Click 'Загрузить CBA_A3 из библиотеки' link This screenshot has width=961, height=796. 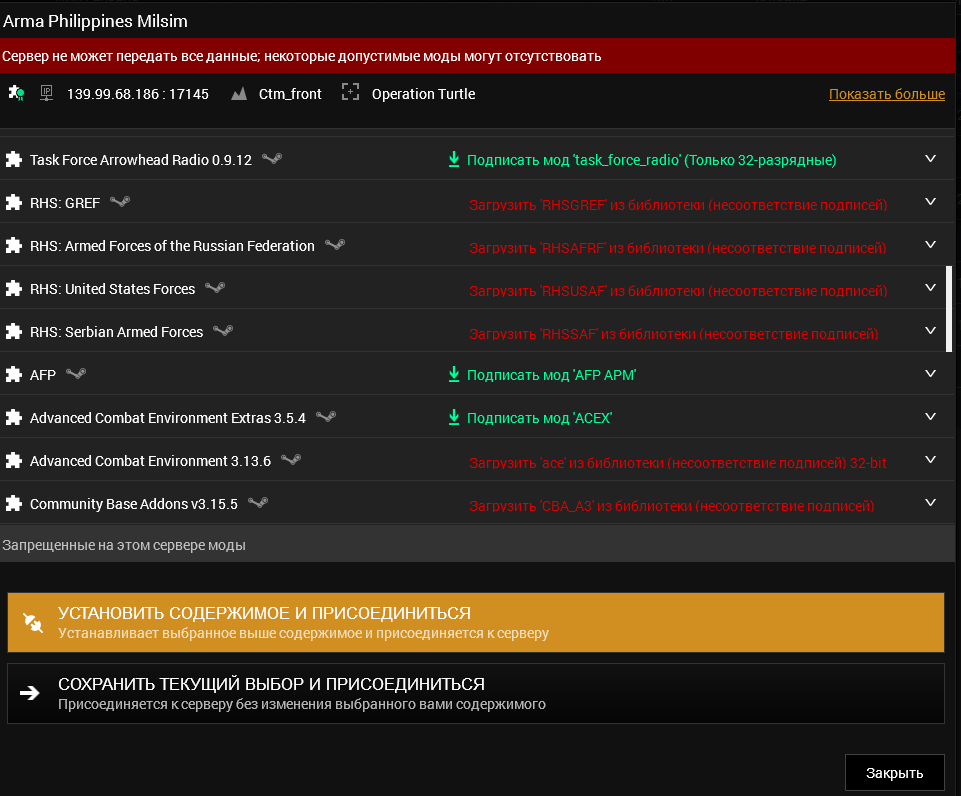pos(672,506)
